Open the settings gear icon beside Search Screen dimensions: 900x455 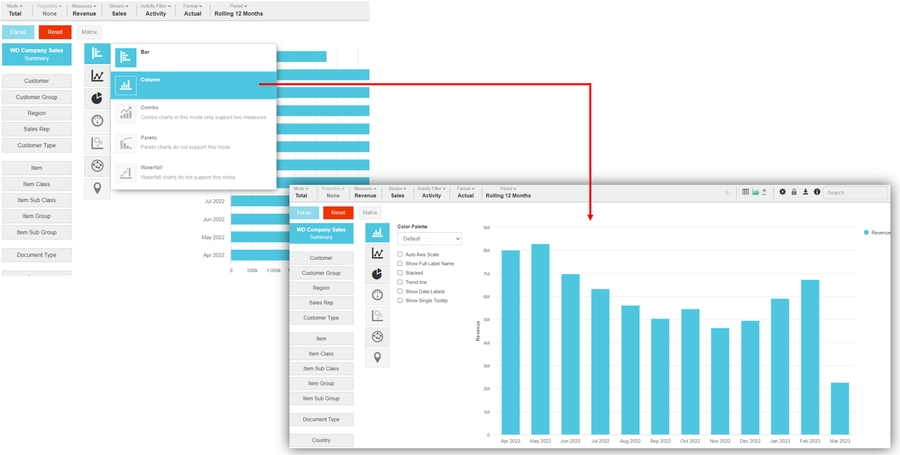point(782,192)
